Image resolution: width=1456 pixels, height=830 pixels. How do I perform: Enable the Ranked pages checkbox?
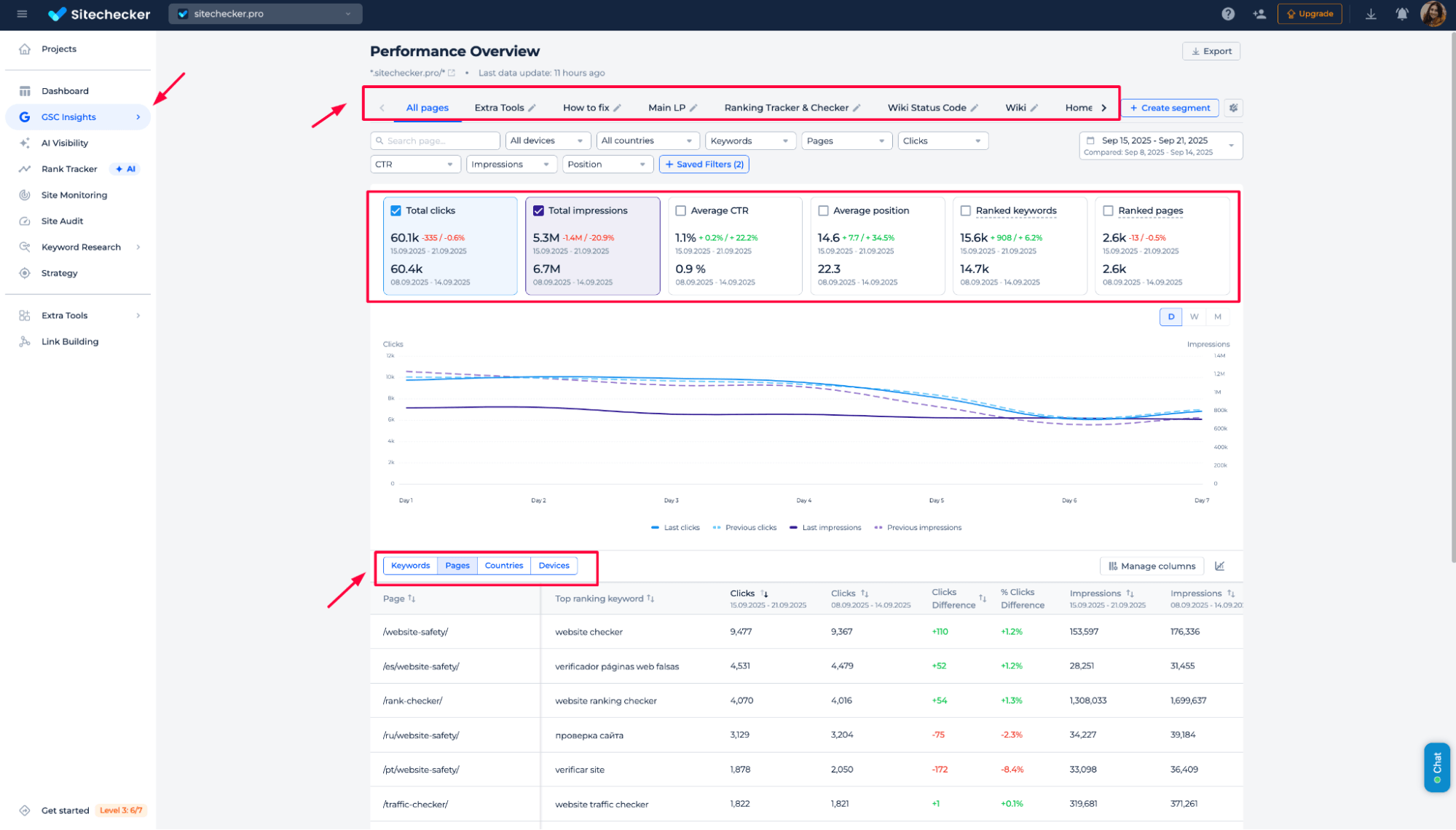[x=1108, y=211]
